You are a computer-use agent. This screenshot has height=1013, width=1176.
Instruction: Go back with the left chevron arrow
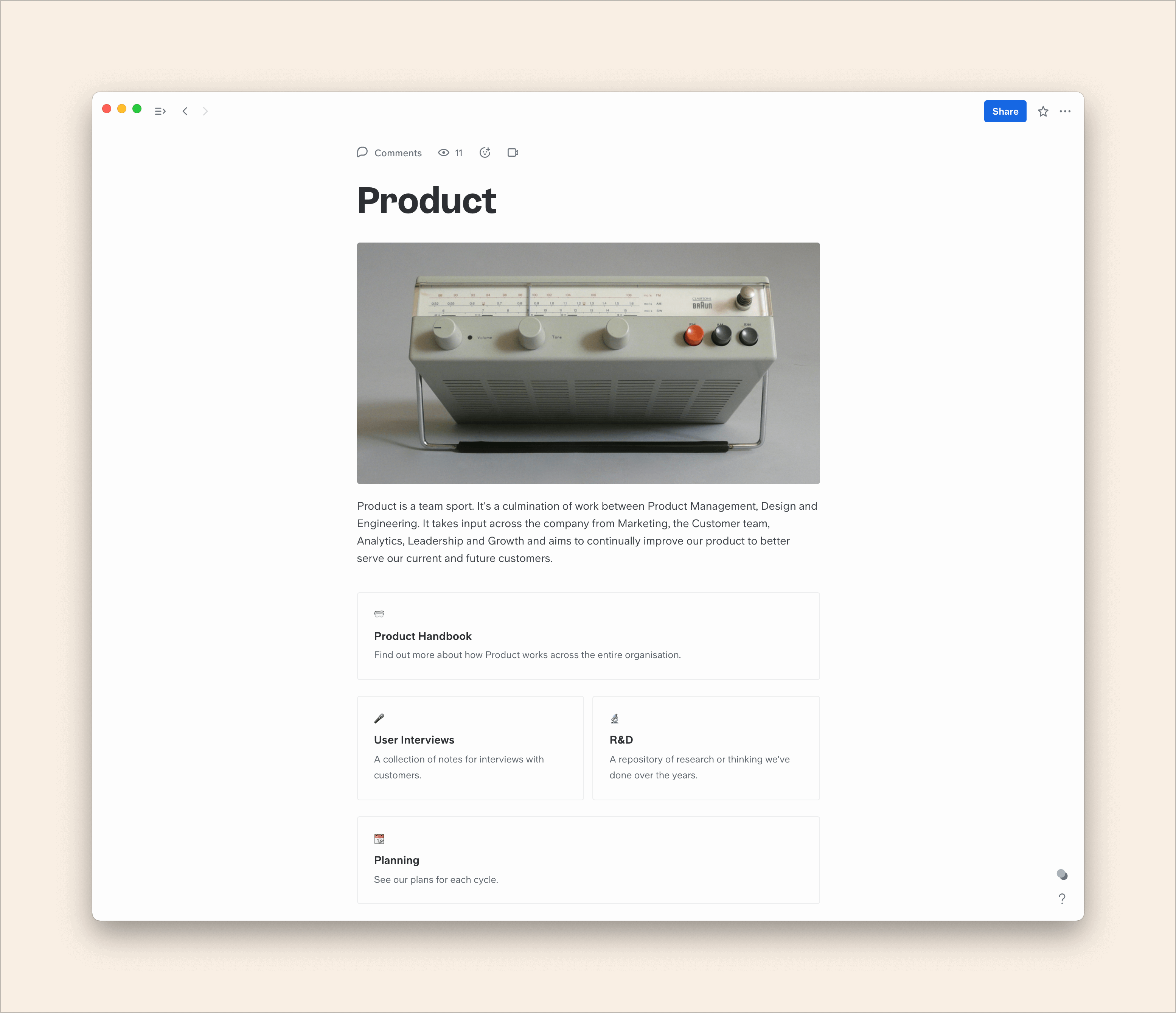click(185, 111)
